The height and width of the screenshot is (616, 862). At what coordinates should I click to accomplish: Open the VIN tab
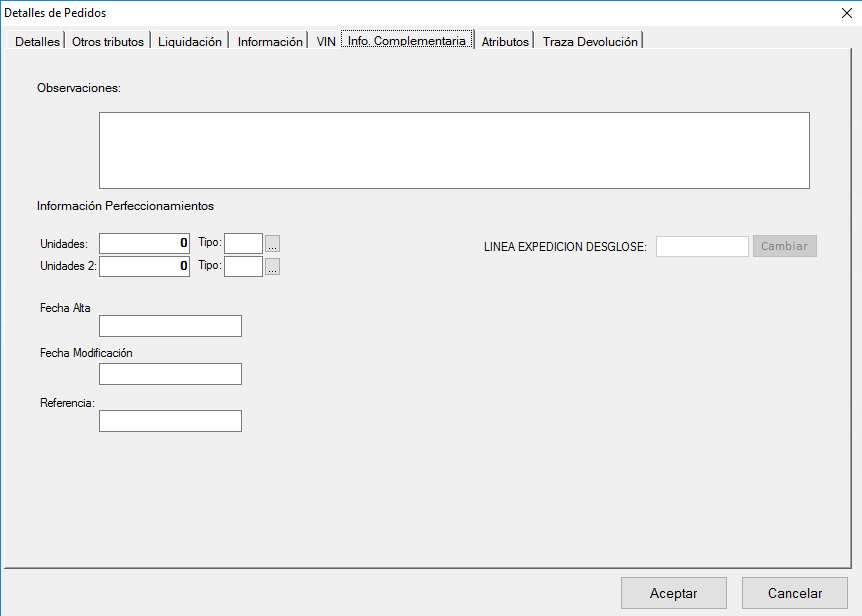click(x=326, y=42)
